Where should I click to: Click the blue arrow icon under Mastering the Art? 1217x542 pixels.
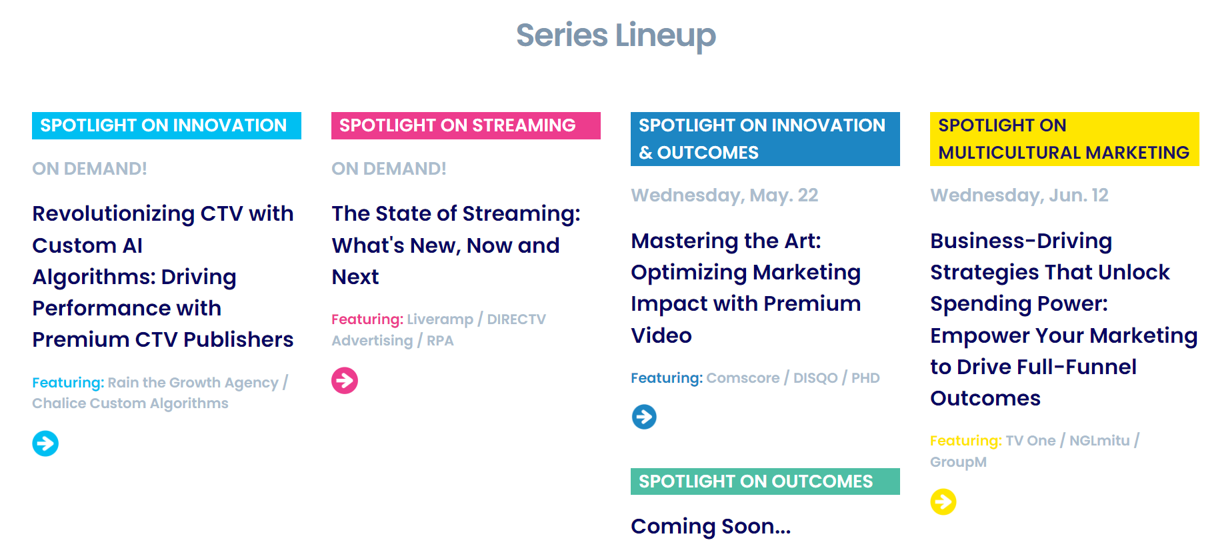644,417
